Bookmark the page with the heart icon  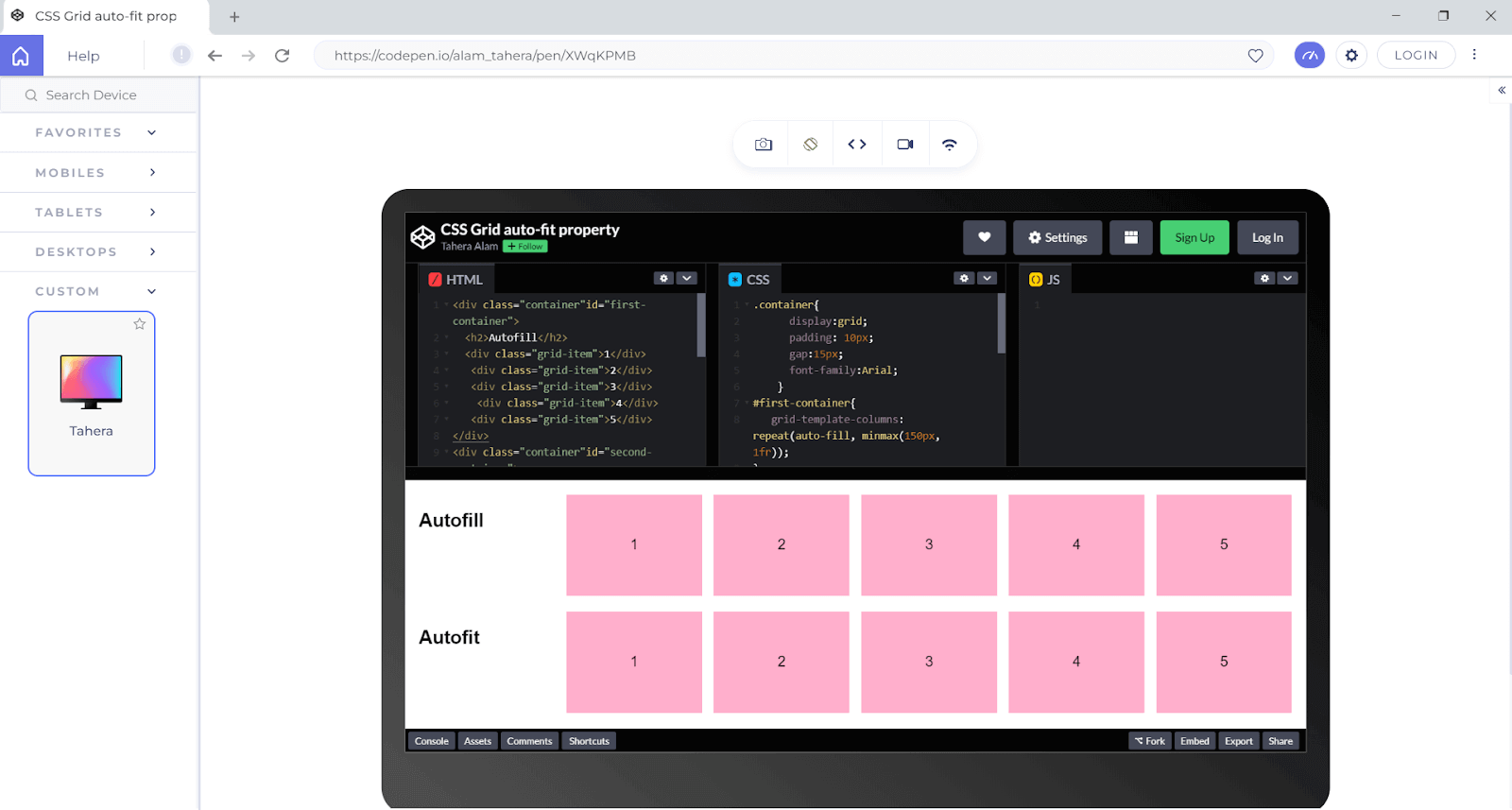pyautogui.click(x=1255, y=56)
